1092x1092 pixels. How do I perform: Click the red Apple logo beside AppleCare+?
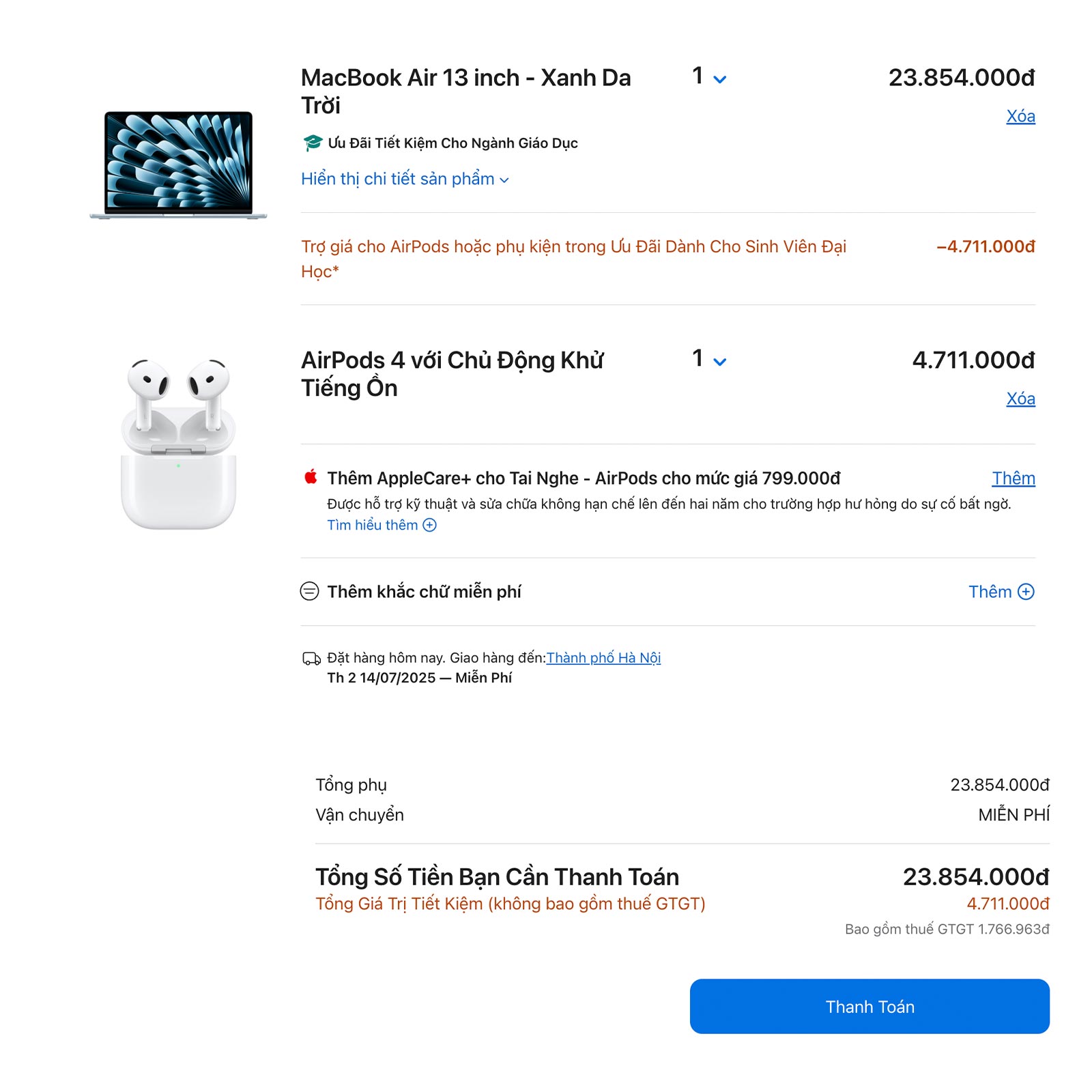[x=311, y=476]
